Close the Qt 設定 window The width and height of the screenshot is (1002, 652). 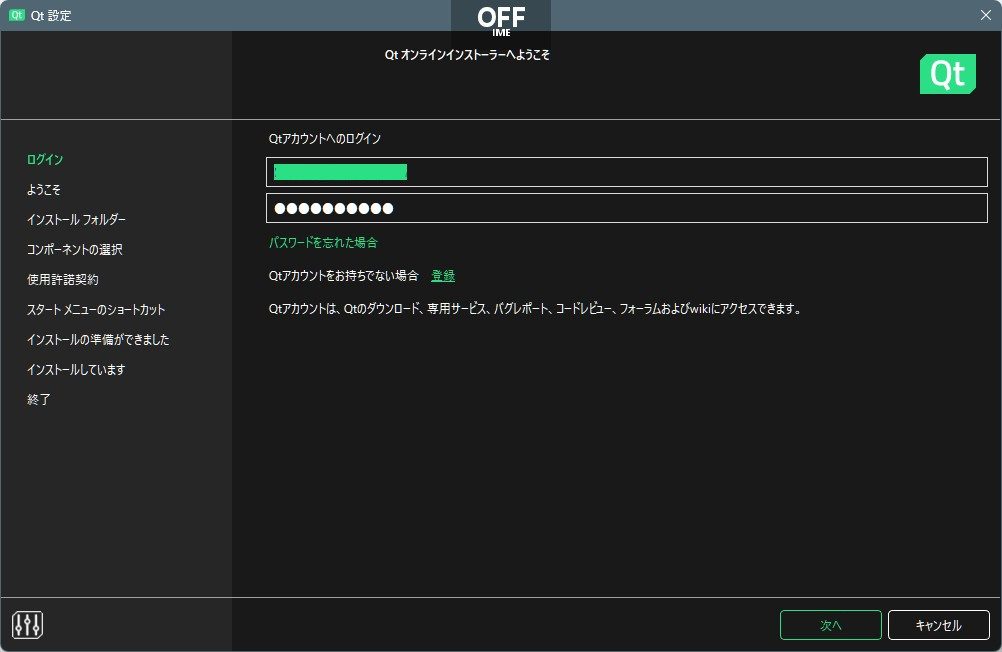pos(985,15)
